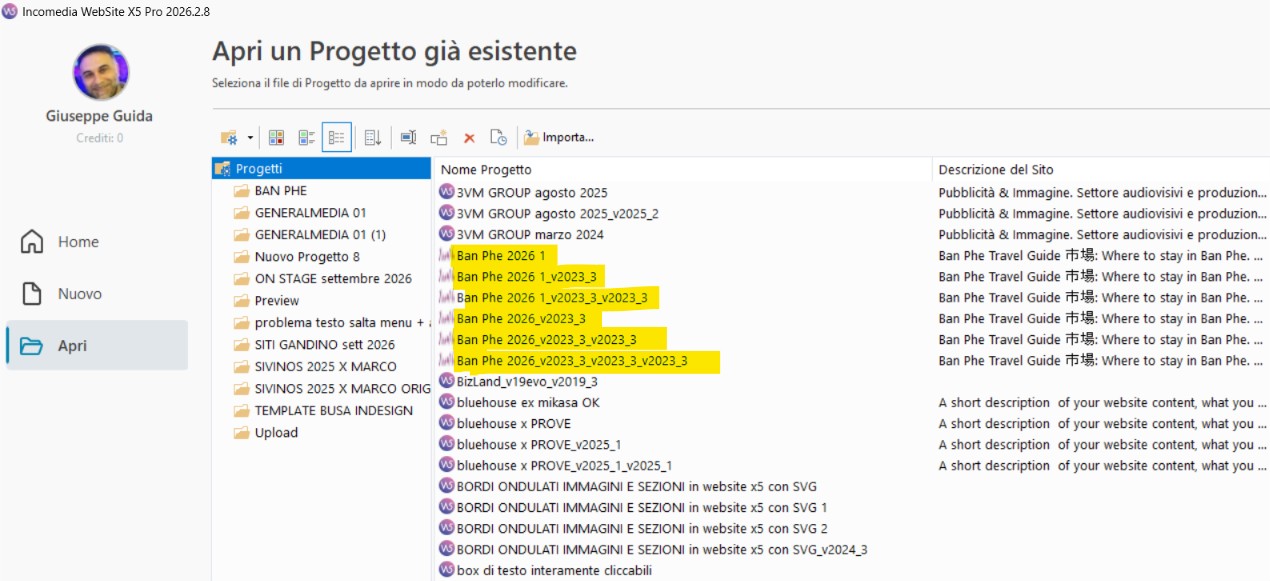Click the Rename project toolbar icon

(408, 137)
